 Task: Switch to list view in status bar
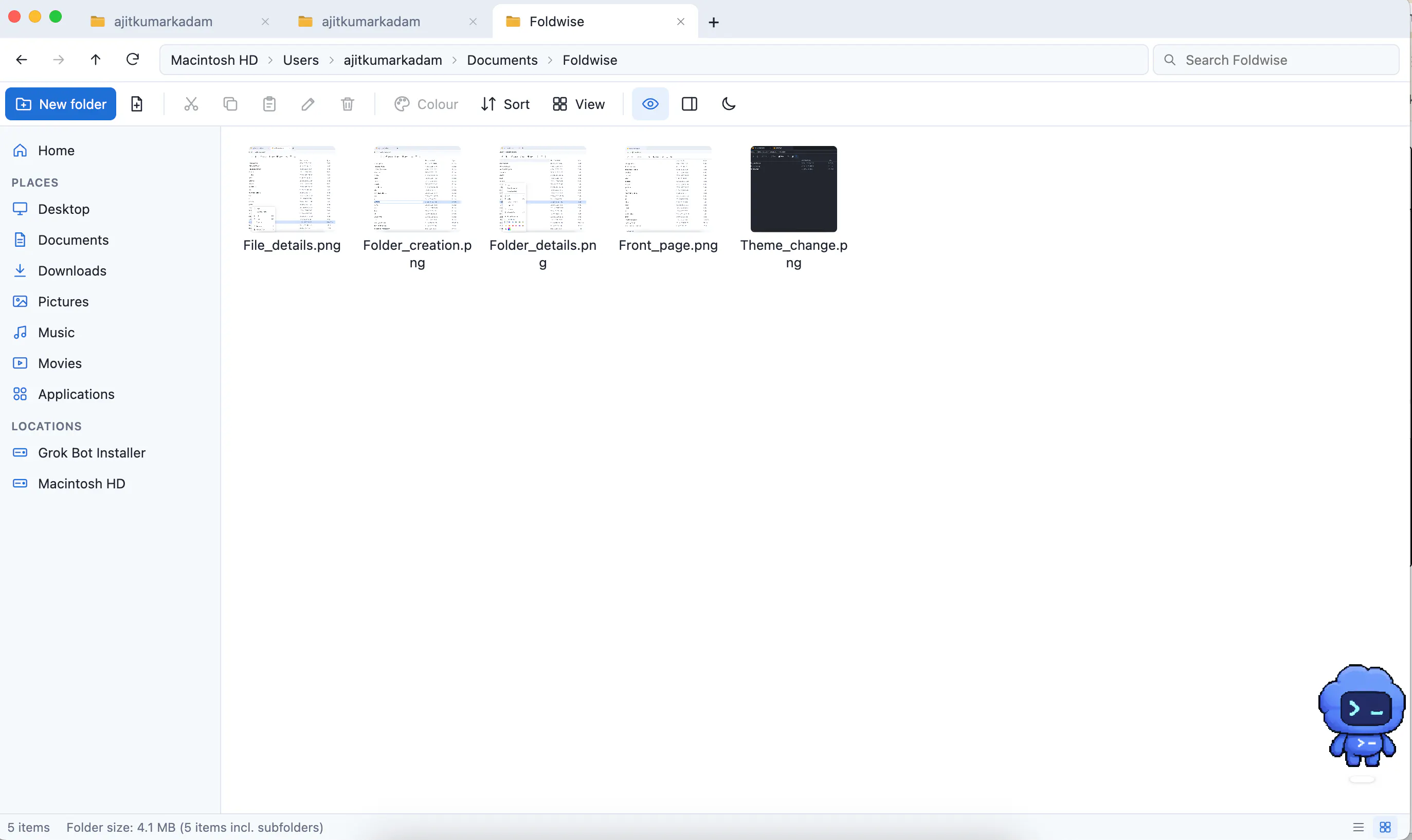[1358, 827]
